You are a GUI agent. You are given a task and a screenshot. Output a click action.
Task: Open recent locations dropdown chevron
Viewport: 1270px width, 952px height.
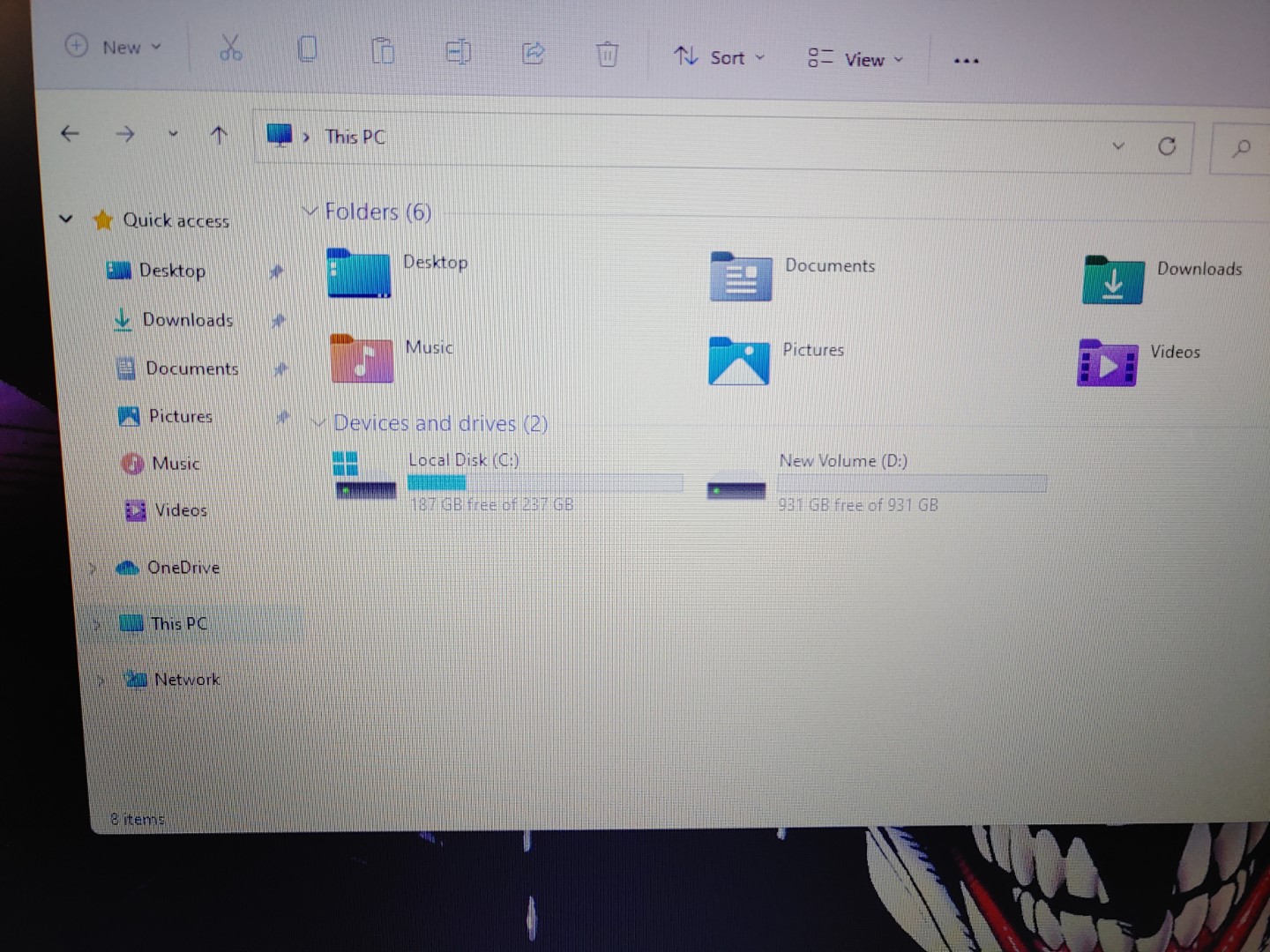[x=173, y=134]
